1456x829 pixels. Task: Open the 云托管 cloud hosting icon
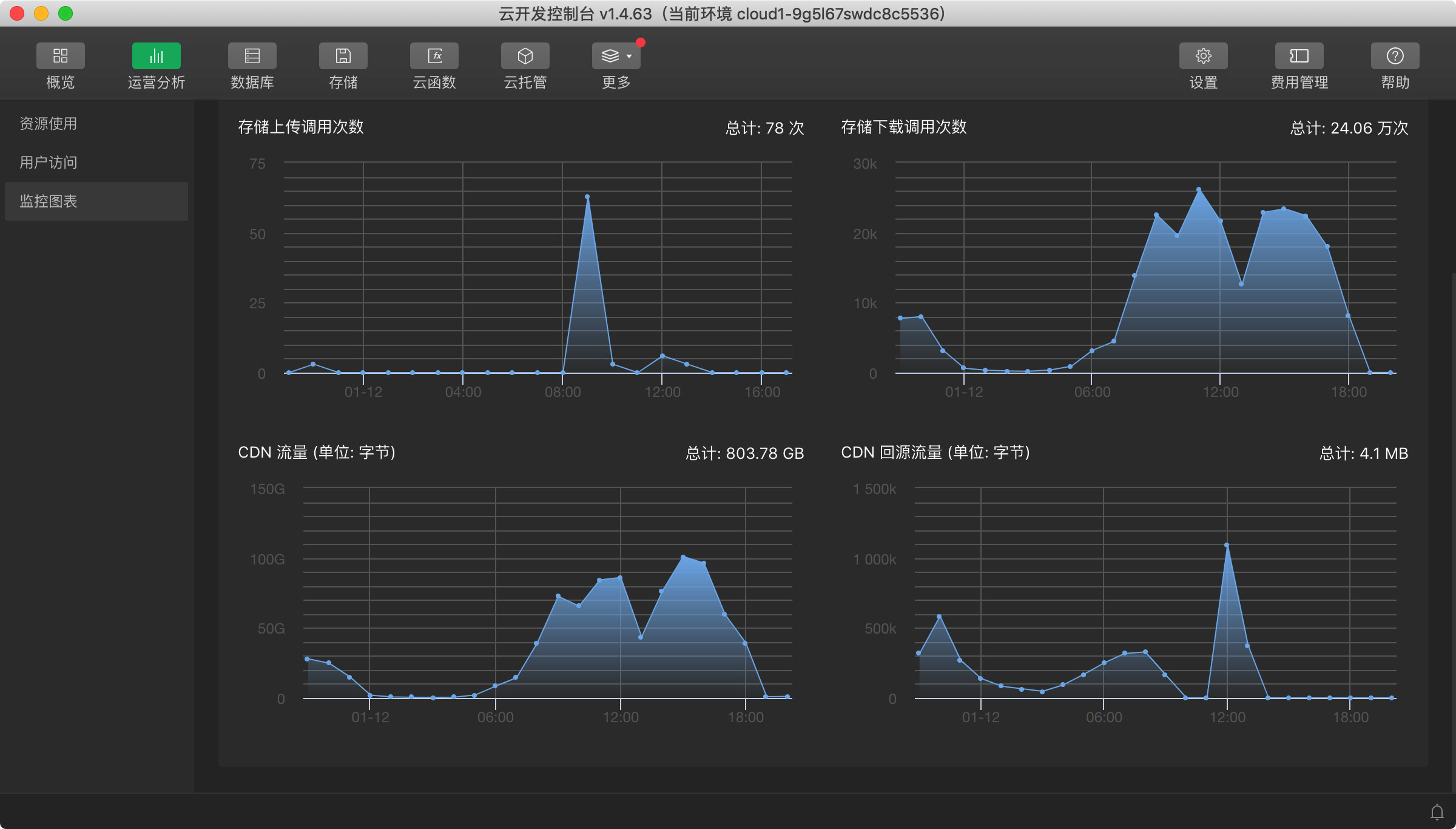click(525, 56)
